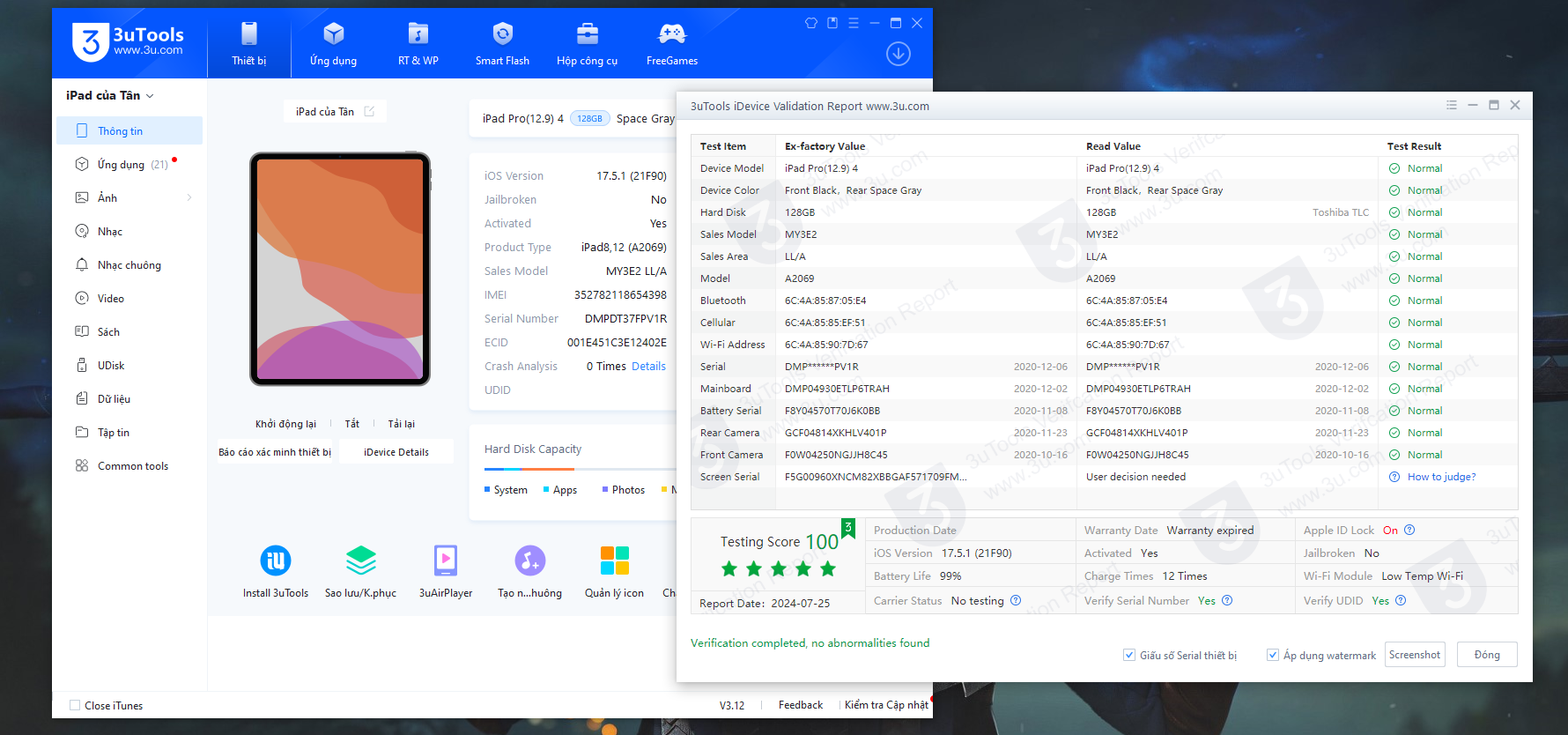
Task: Launch the 3uAirPlayer tool
Action: [x=446, y=570]
